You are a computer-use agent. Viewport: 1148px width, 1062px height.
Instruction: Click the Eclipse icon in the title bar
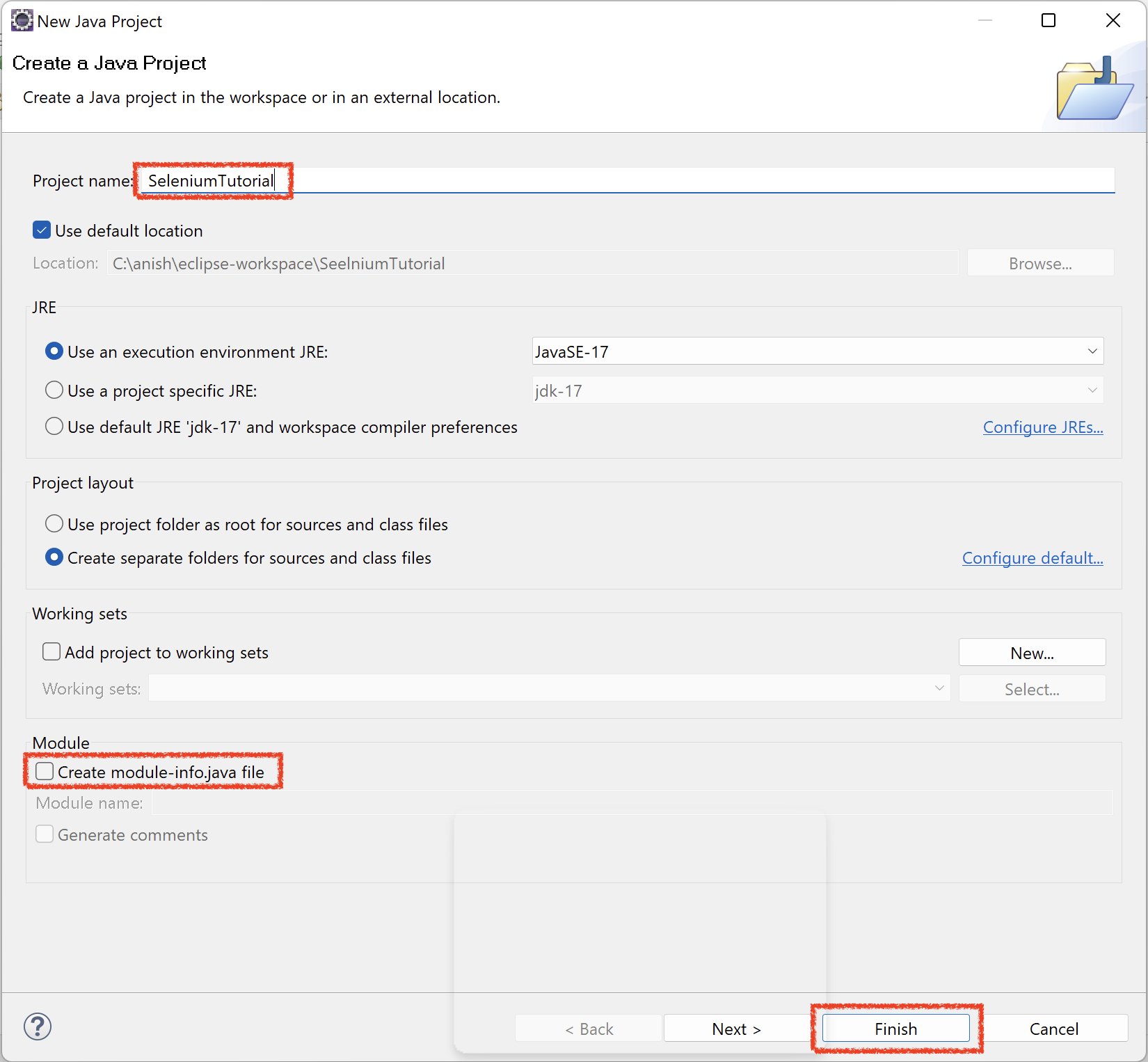click(x=22, y=21)
